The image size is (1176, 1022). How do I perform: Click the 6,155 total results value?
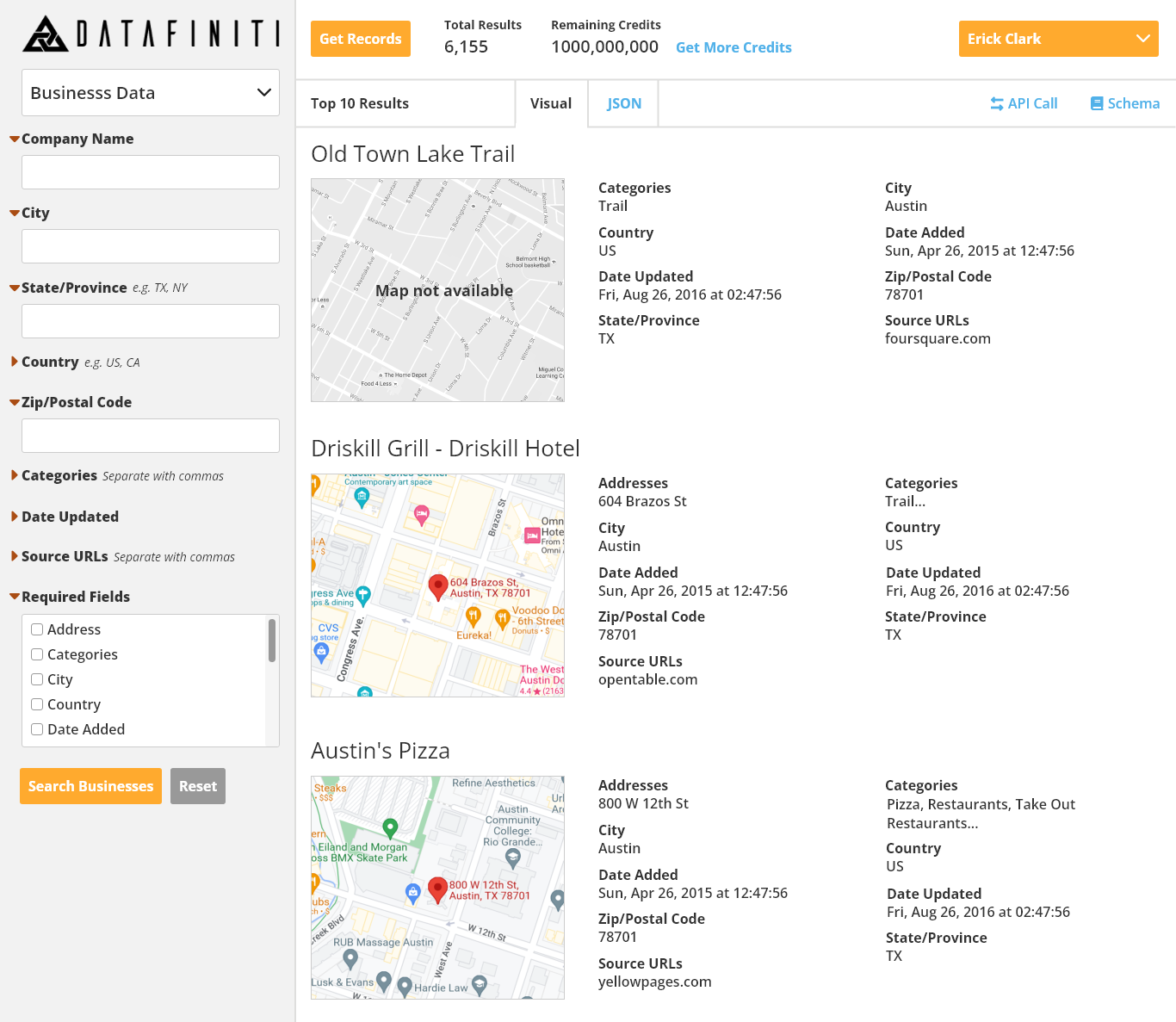(466, 46)
